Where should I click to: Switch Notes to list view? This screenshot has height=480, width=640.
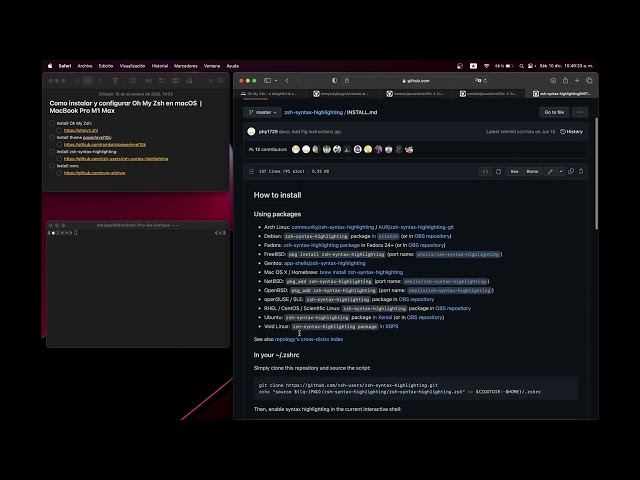pos(77,80)
